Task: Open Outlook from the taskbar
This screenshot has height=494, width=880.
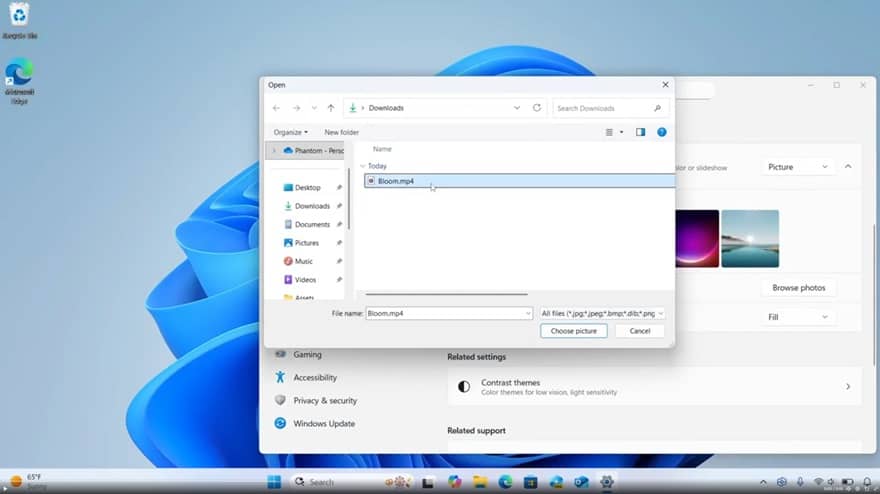Action: (x=581, y=482)
